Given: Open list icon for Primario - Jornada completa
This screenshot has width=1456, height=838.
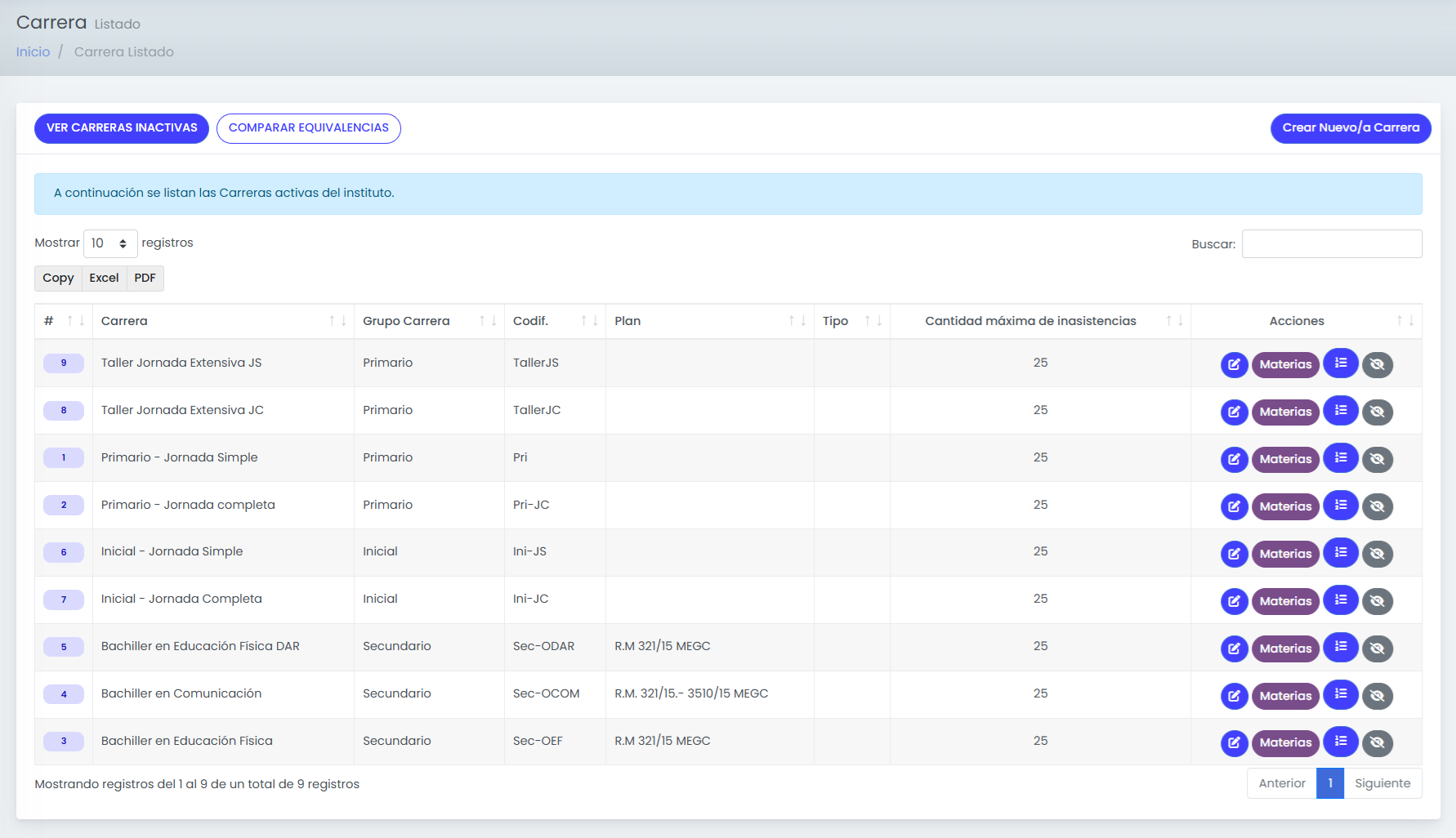Looking at the screenshot, I should click(x=1341, y=505).
